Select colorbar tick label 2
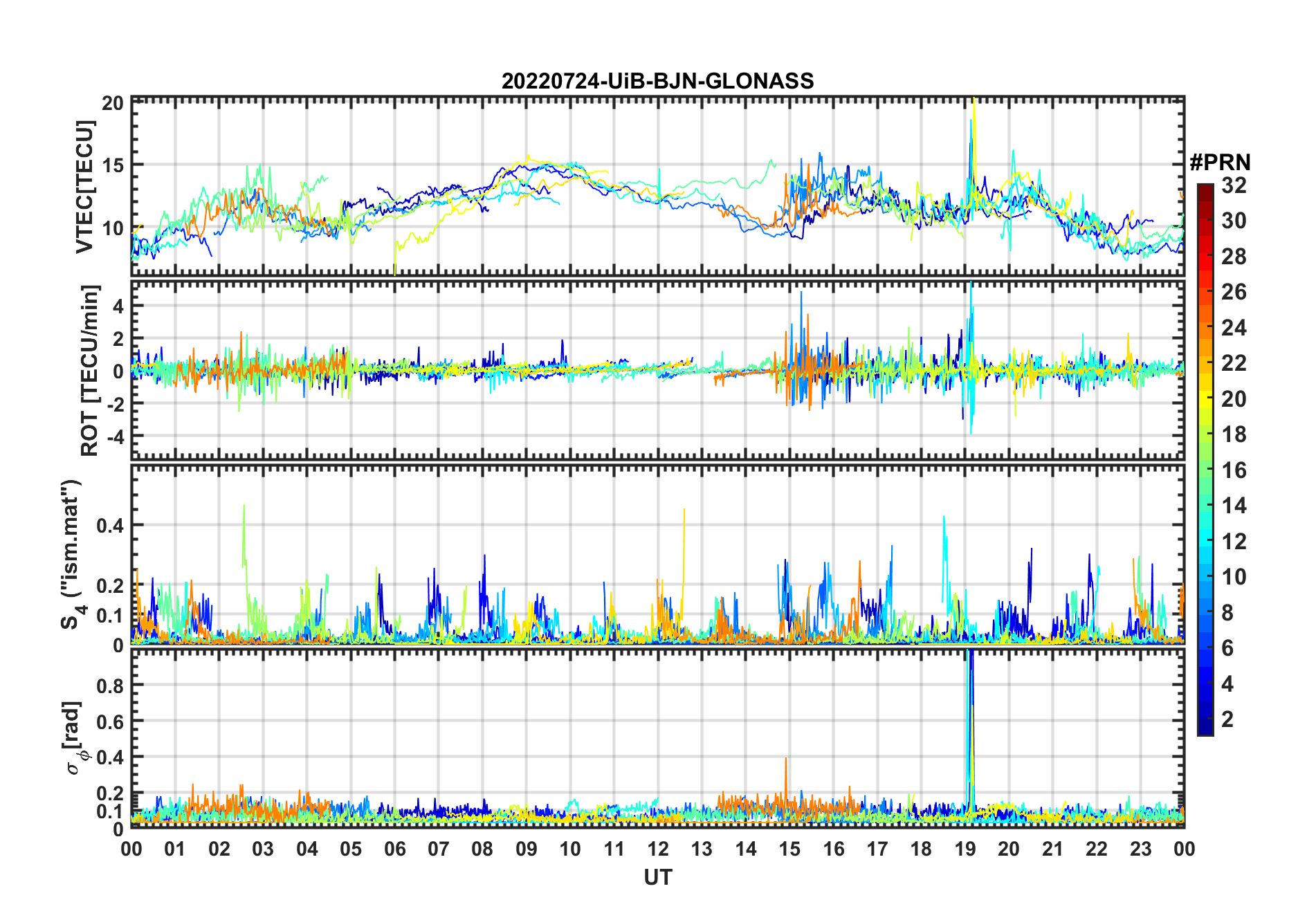This screenshot has width=1316, height=920. coord(1227,719)
